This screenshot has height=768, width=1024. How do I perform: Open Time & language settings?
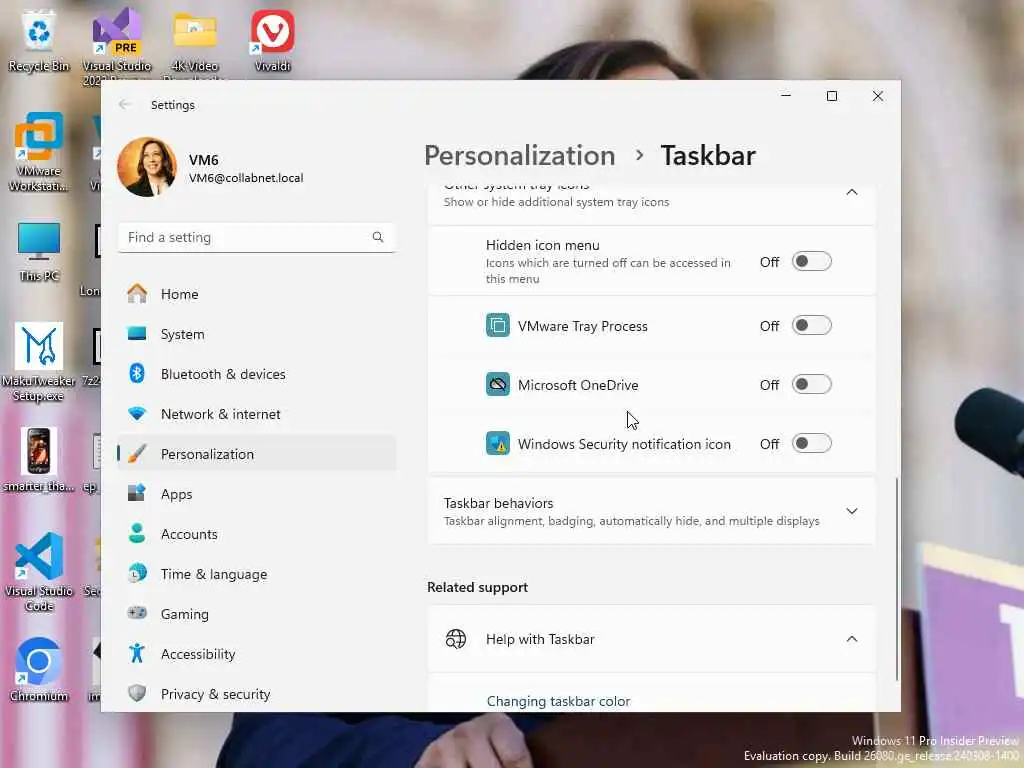[x=257, y=573]
